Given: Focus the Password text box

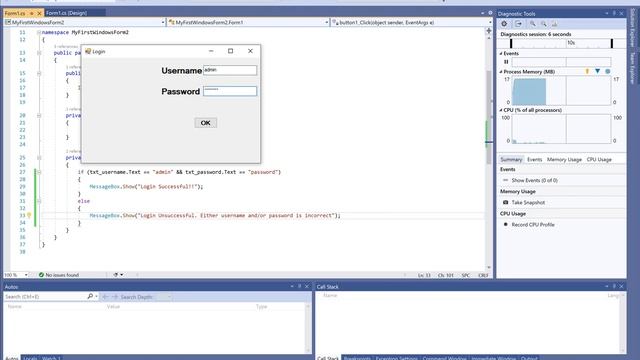Looking at the screenshot, I should pyautogui.click(x=230, y=91).
